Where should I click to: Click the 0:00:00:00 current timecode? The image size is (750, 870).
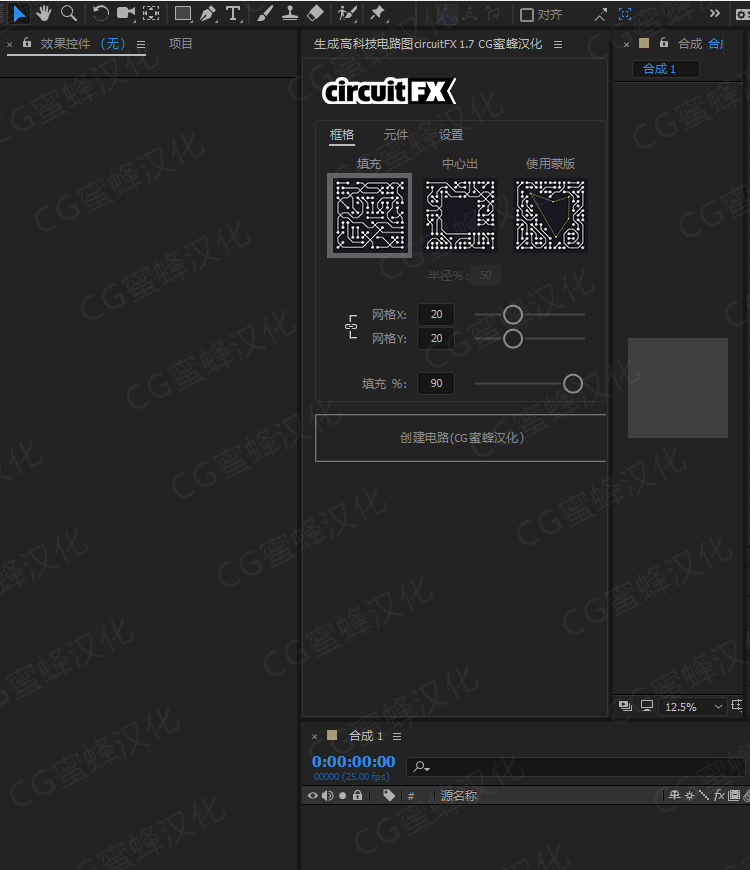[353, 761]
